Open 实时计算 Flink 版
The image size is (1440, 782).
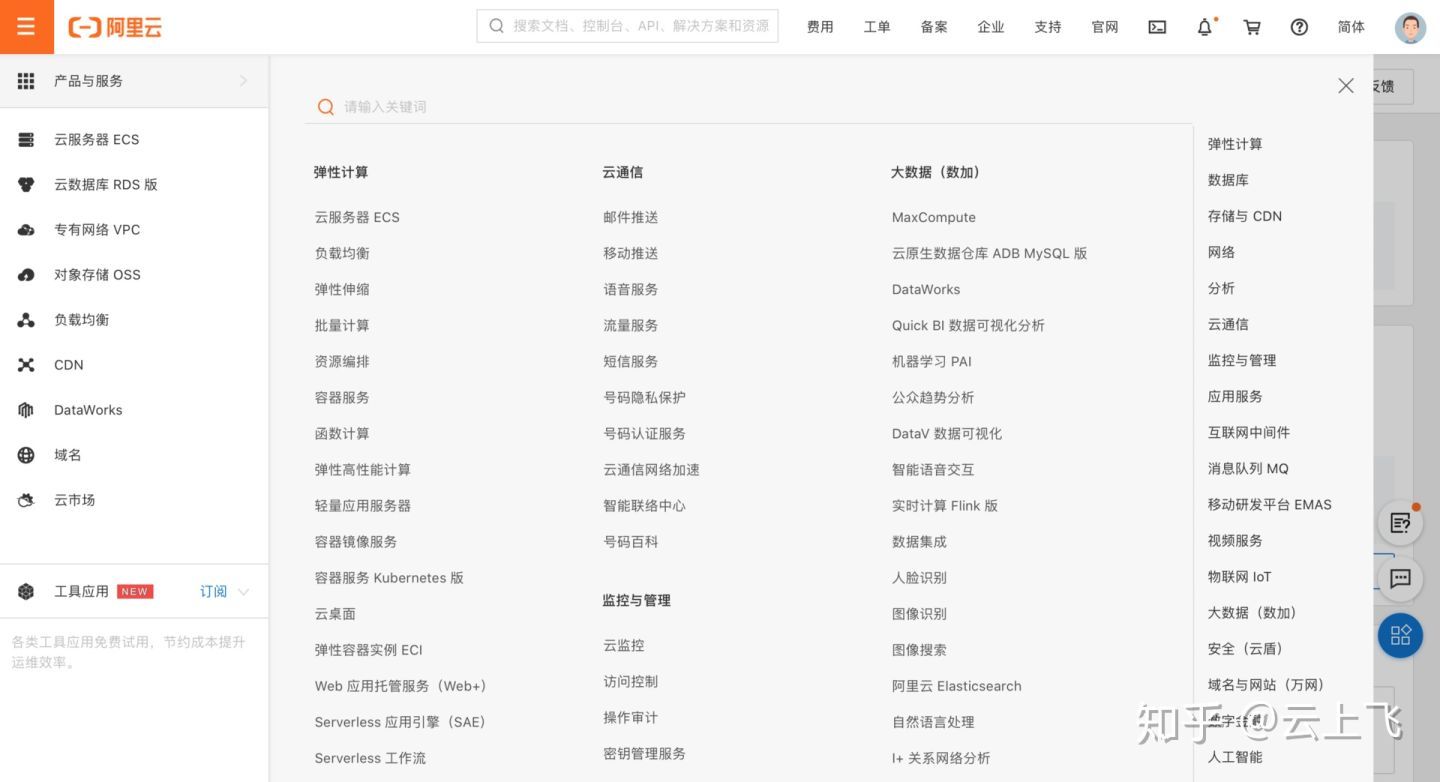pos(945,505)
